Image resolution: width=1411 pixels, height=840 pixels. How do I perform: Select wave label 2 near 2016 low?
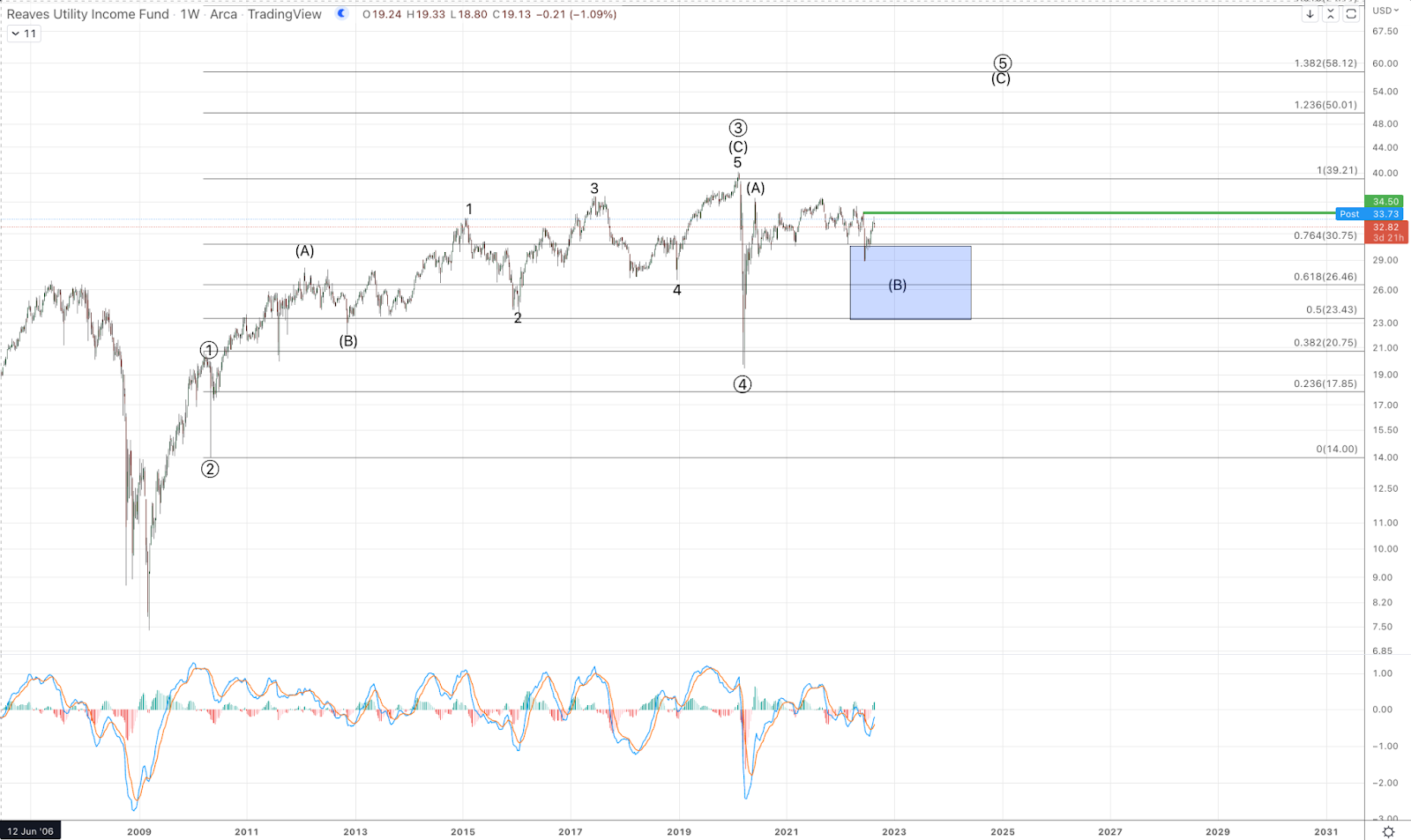click(x=518, y=318)
